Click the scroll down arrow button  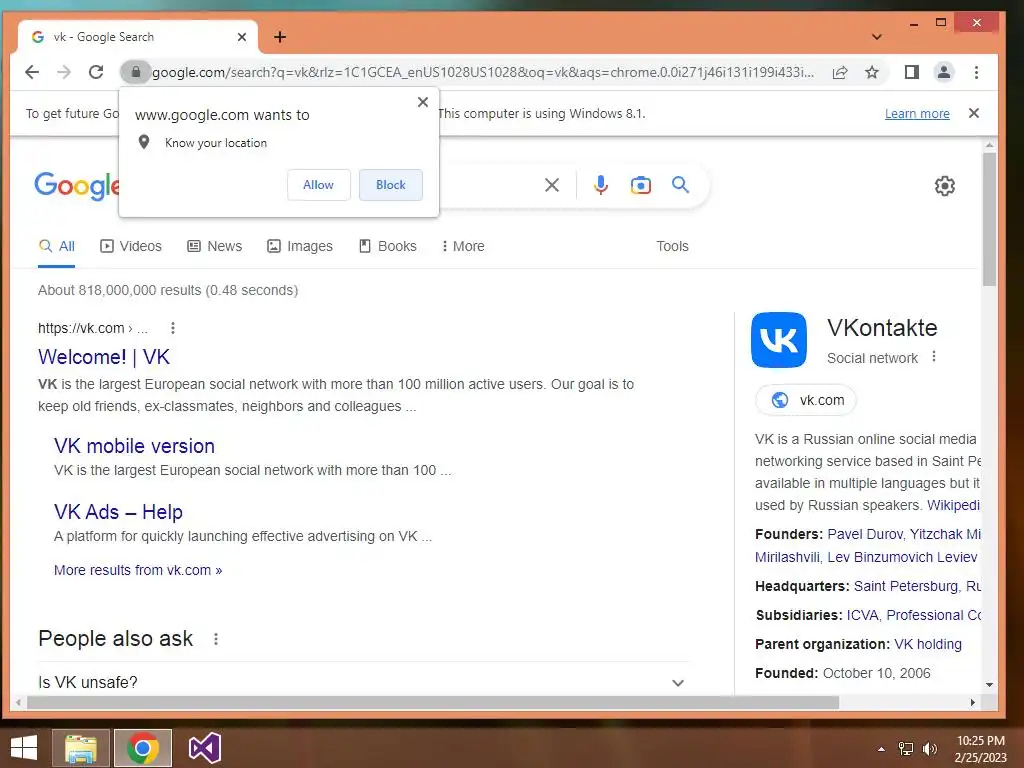pos(989,684)
